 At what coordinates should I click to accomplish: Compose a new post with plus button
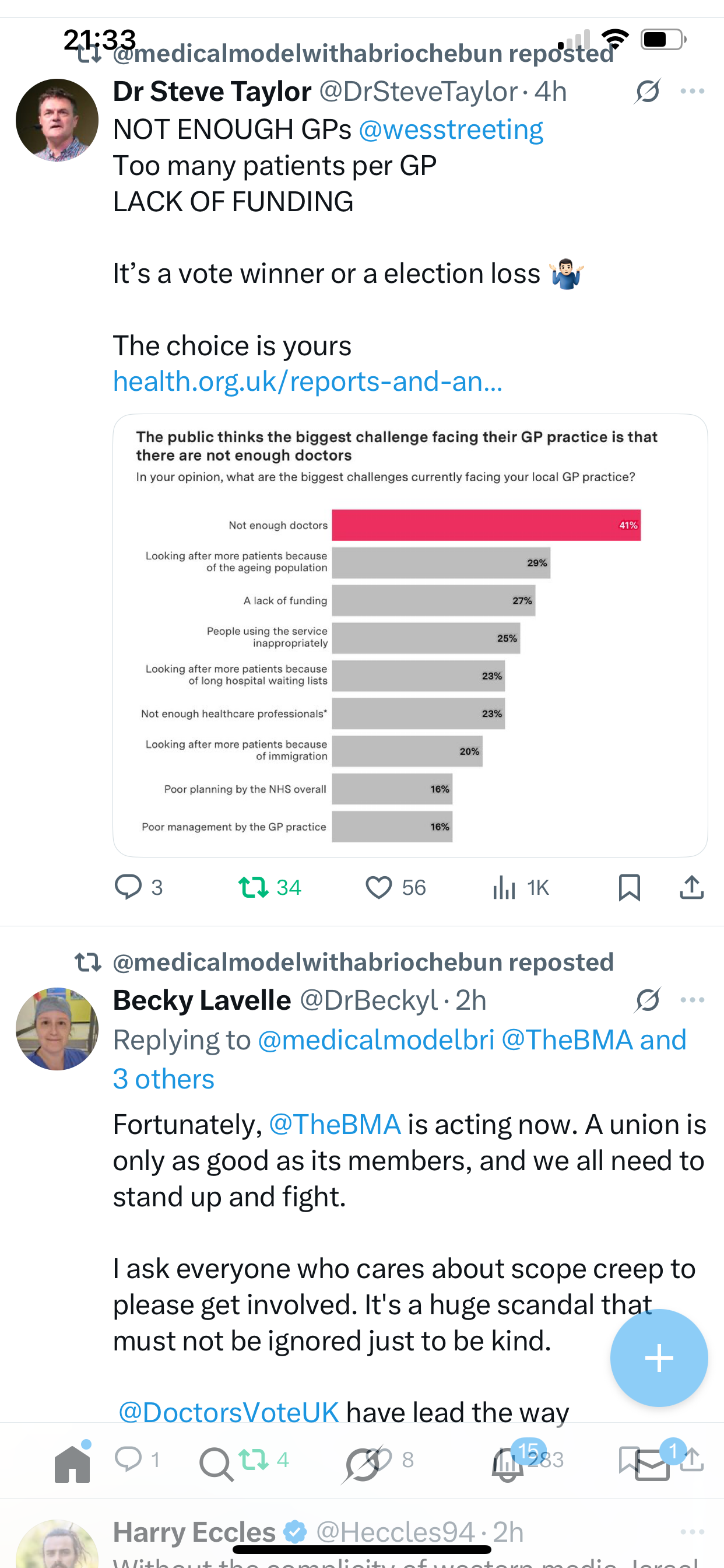pos(659,1358)
